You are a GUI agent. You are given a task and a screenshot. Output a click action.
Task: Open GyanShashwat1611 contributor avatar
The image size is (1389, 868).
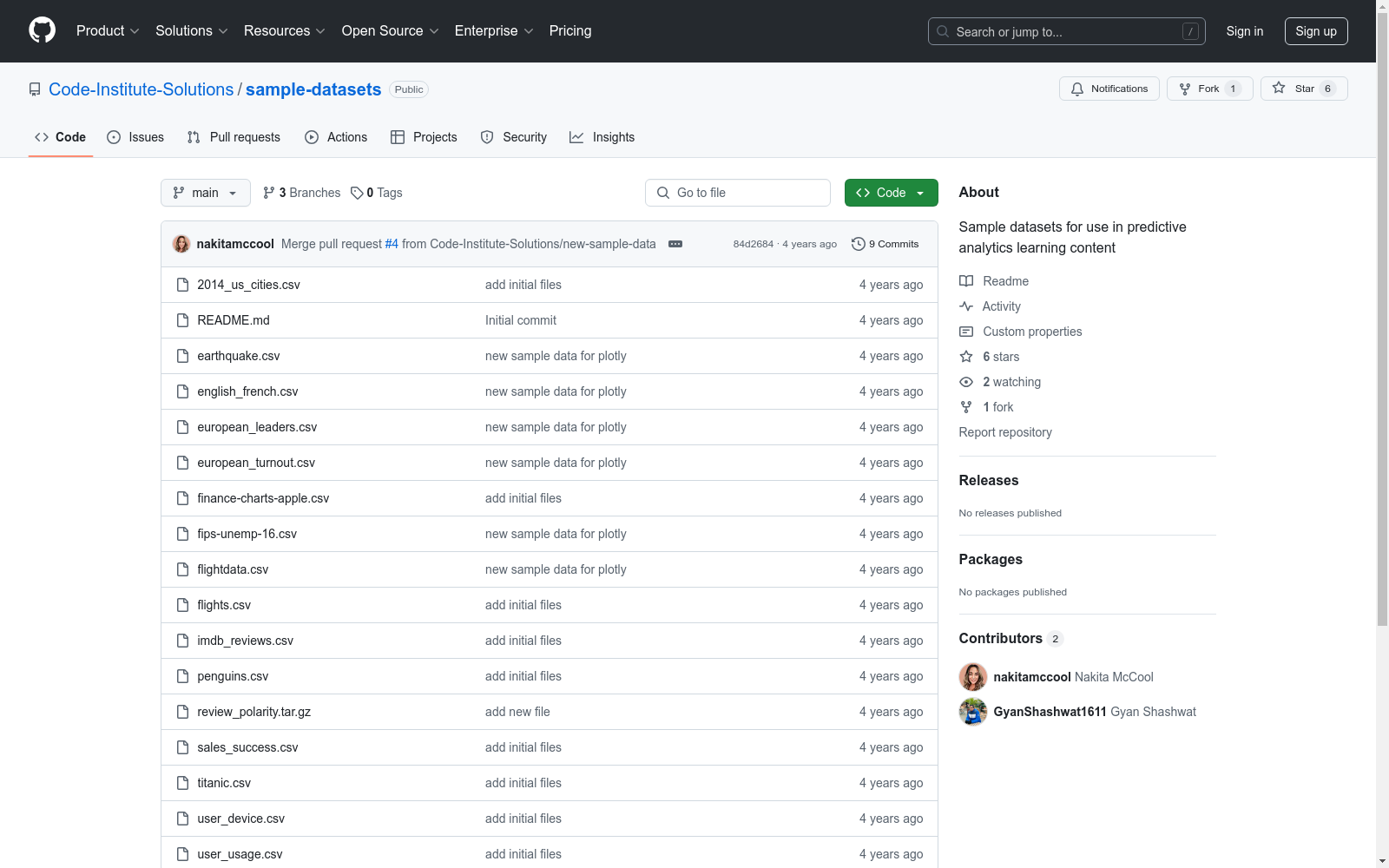tap(973, 712)
